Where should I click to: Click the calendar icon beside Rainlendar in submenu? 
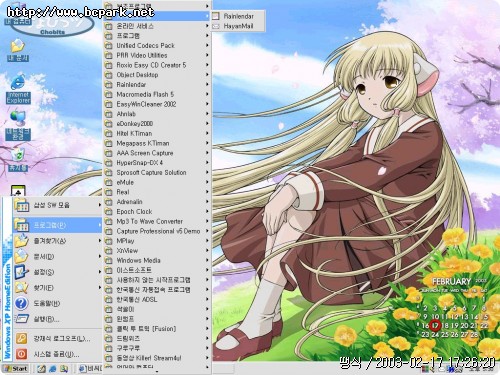click(x=216, y=16)
